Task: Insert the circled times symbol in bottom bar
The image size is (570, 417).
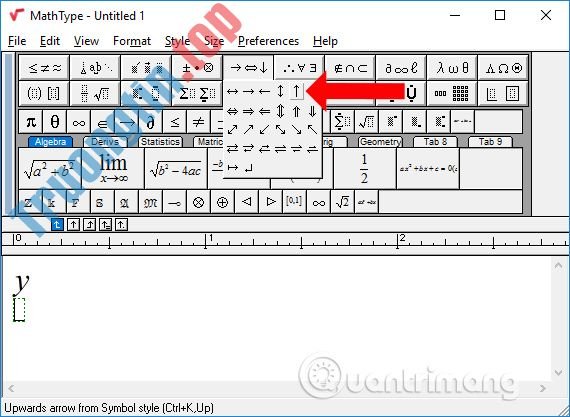Action: pyautogui.click(x=198, y=202)
